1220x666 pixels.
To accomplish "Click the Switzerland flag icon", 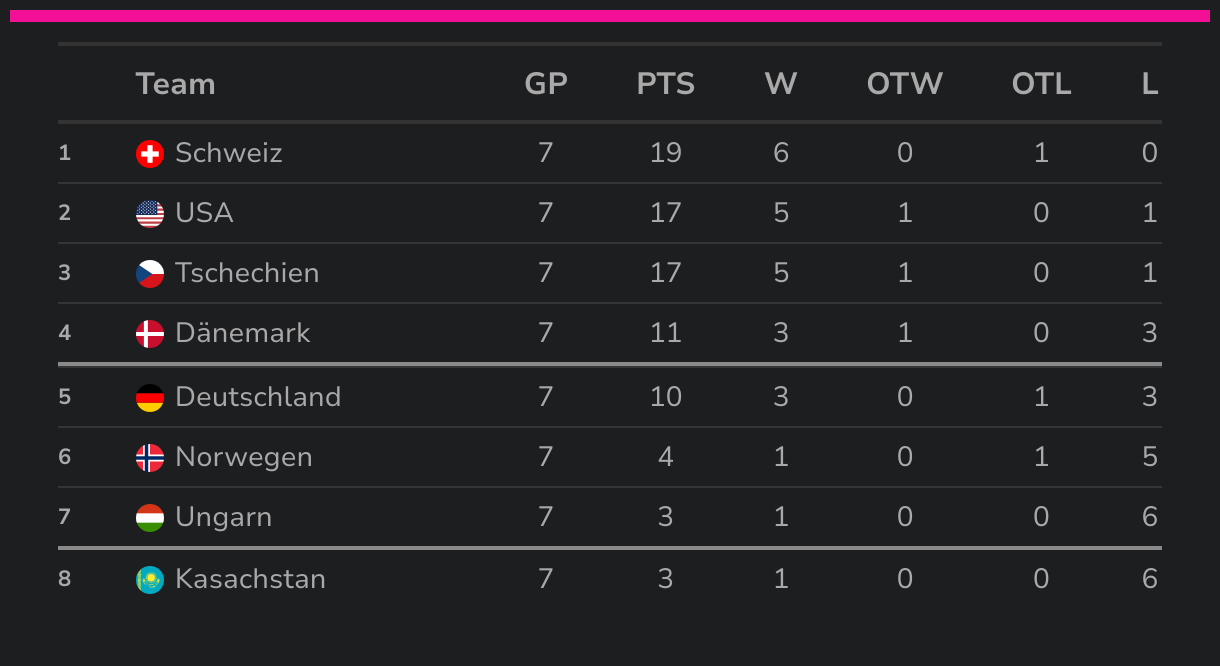I will (150, 153).
